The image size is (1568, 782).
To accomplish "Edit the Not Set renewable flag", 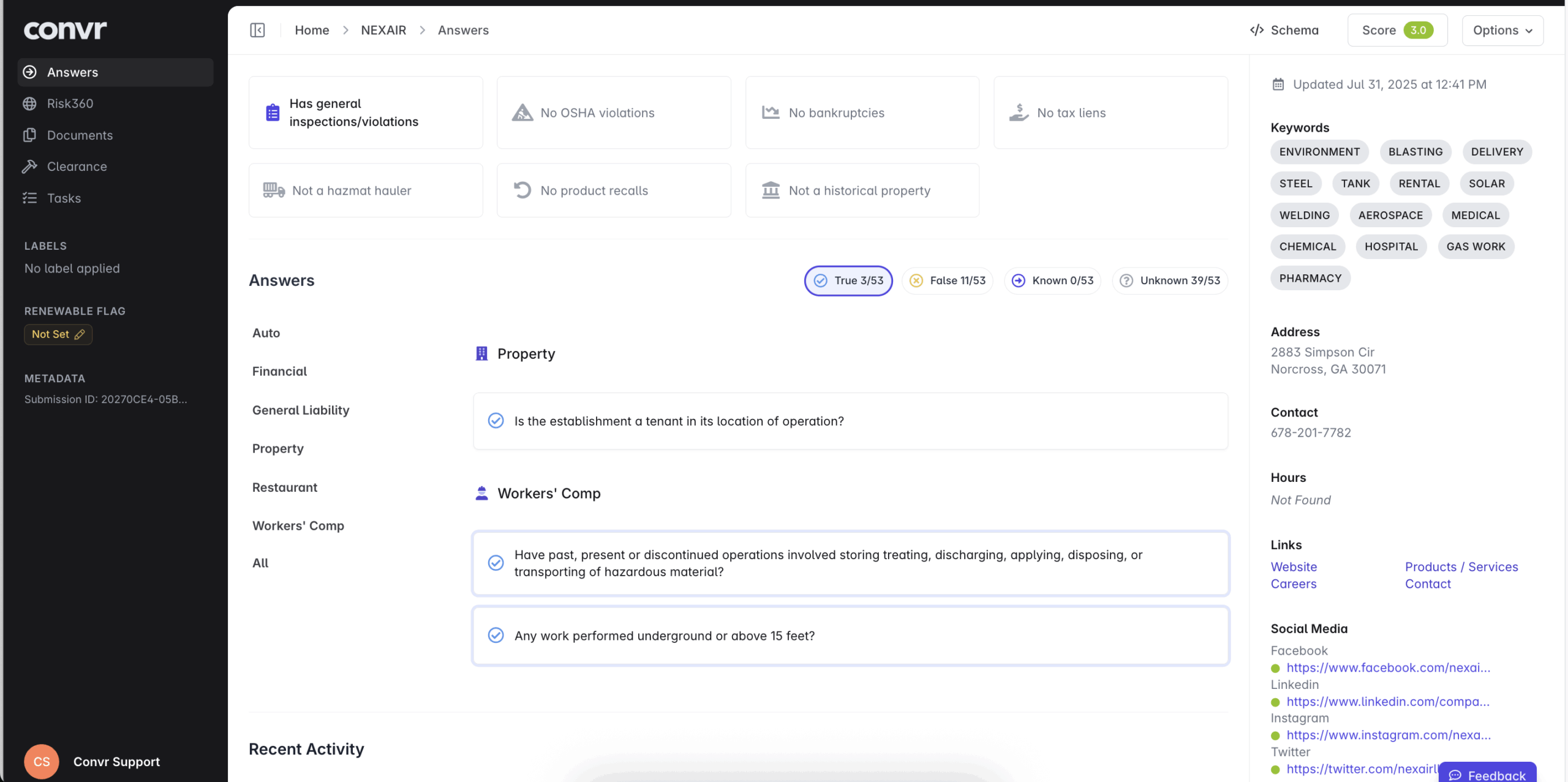I will click(x=58, y=334).
